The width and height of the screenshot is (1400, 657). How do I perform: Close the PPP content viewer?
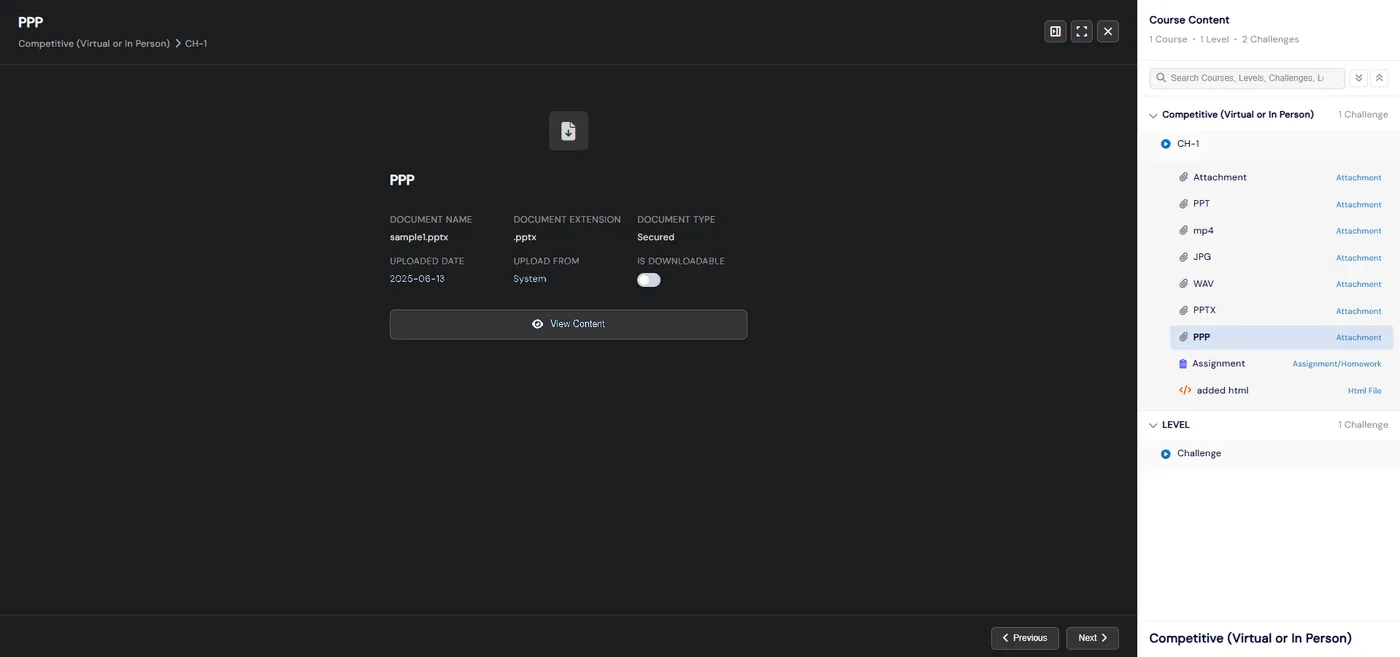[1108, 32]
